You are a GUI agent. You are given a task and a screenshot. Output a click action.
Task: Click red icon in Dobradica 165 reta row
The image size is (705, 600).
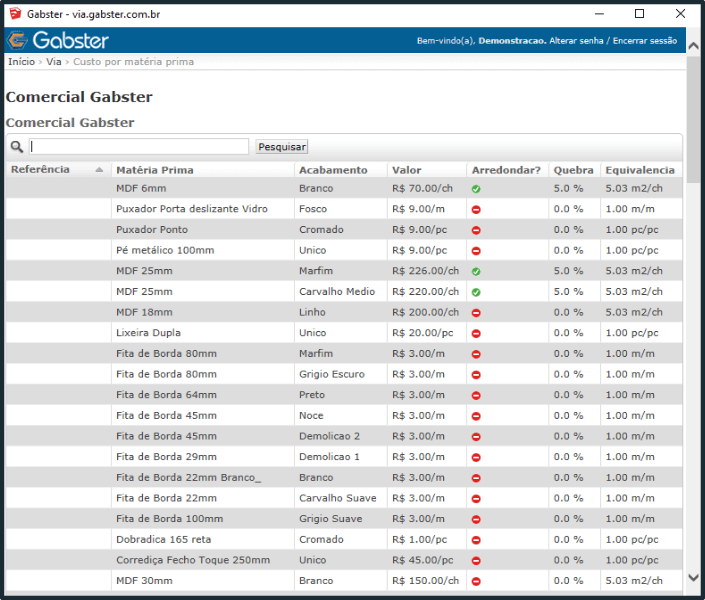click(476, 540)
